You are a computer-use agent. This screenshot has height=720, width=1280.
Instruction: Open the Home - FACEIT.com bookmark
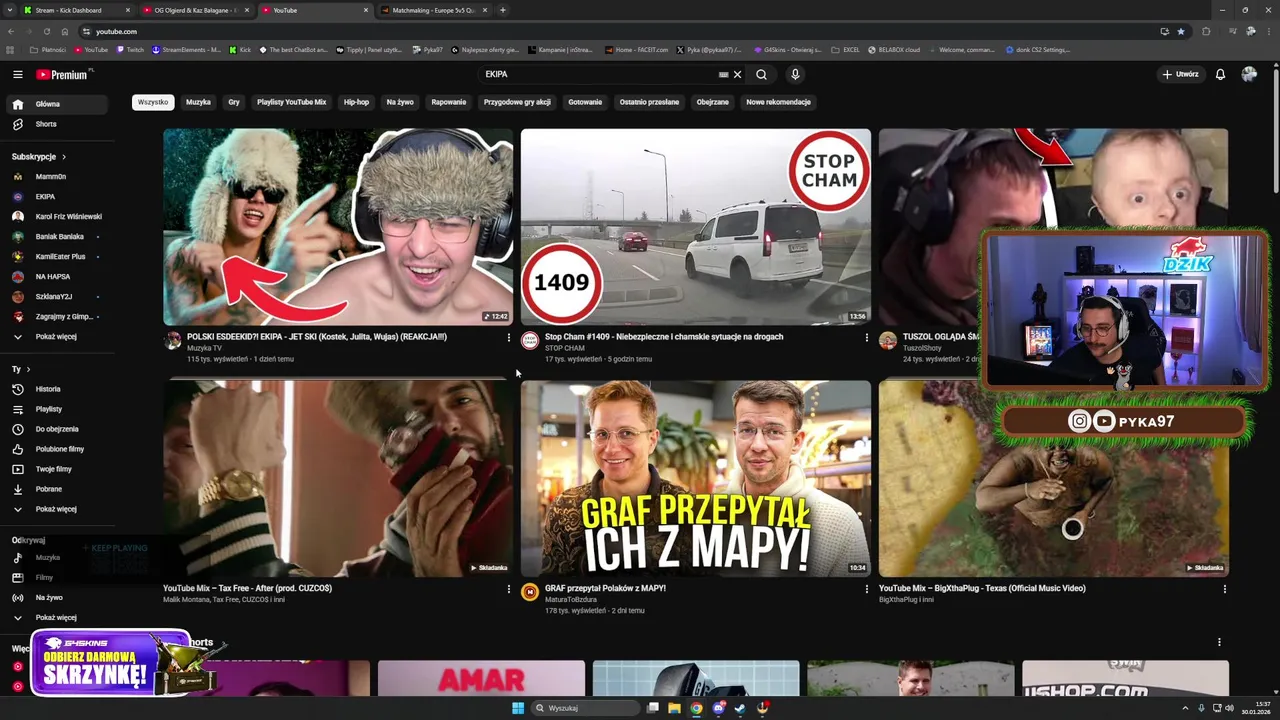point(637,49)
